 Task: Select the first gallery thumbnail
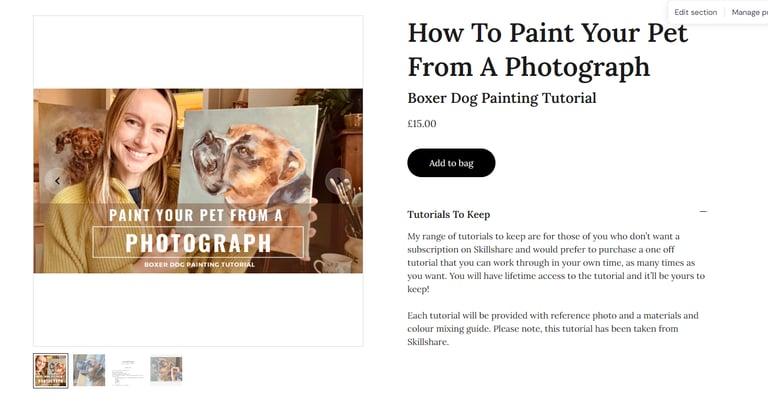pyautogui.click(x=51, y=370)
